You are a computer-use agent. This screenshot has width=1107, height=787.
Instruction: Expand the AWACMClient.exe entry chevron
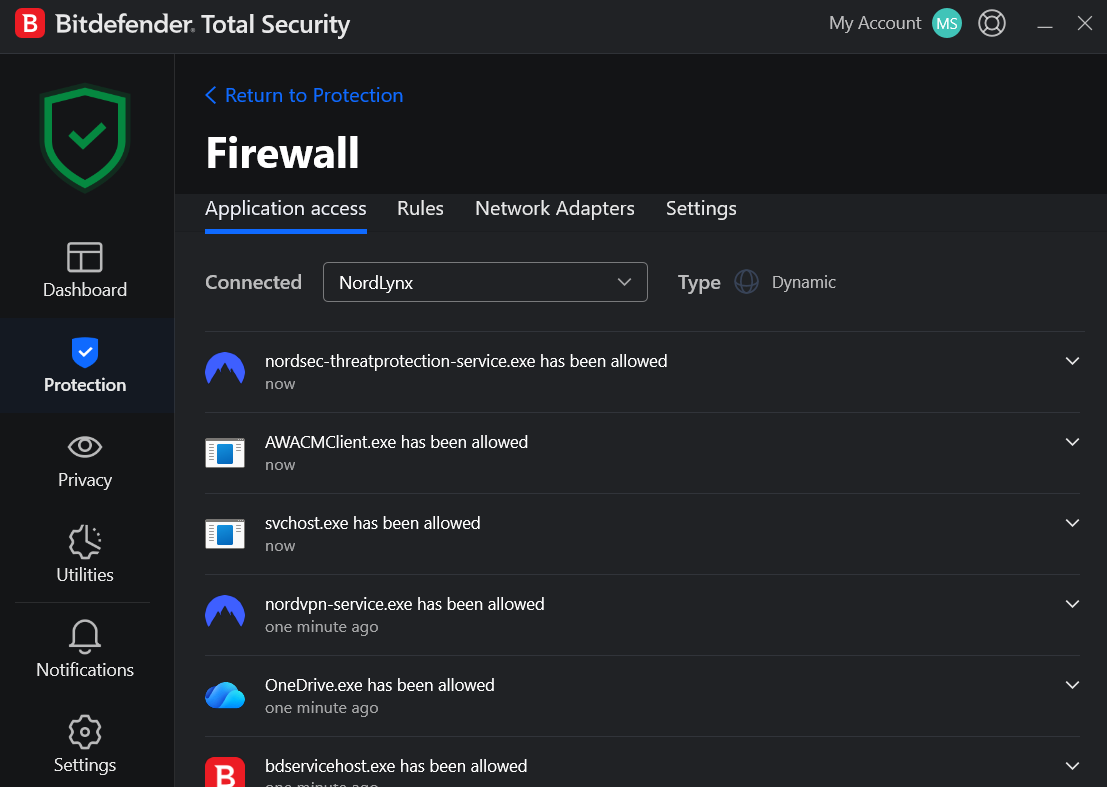(x=1072, y=442)
